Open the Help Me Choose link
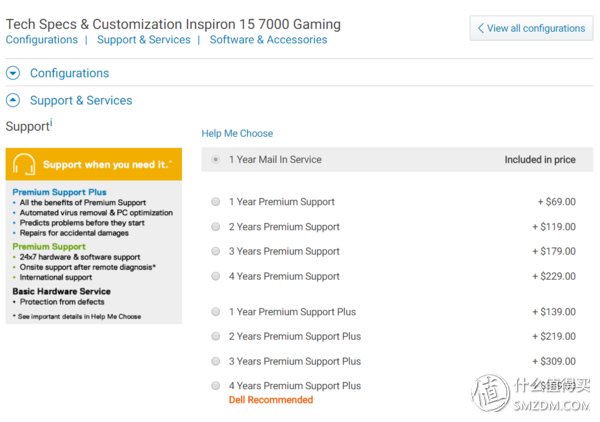Viewport: 600px width, 422px height. coord(237,133)
